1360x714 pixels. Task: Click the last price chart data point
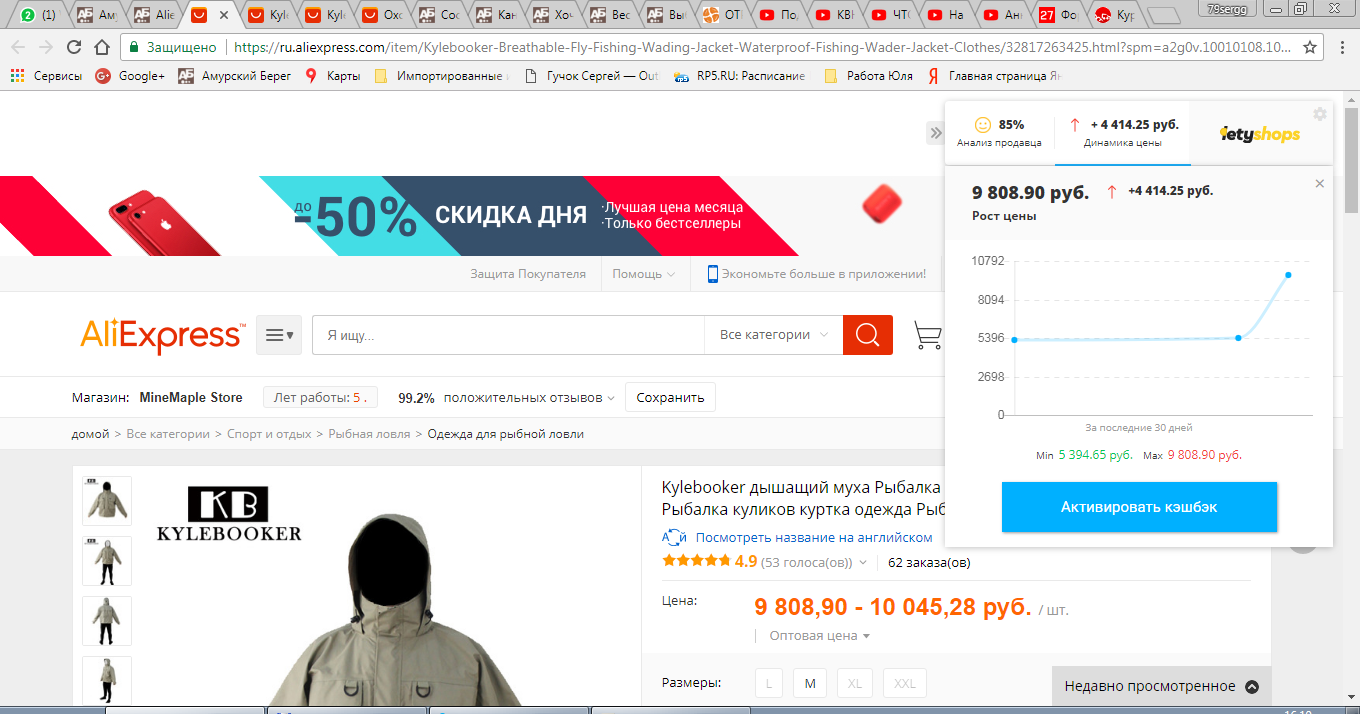tap(1288, 274)
